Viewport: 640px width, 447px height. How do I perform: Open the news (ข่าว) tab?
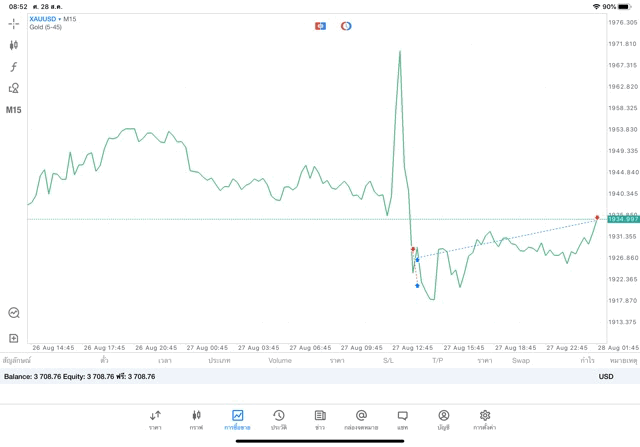coord(320,418)
